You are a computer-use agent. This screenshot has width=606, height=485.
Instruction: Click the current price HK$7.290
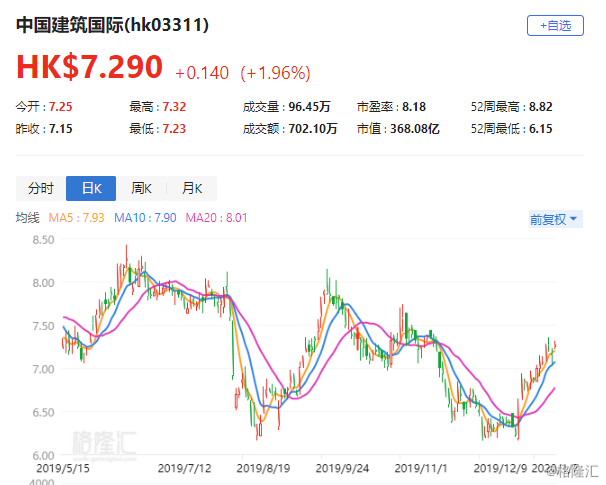tap(89, 67)
